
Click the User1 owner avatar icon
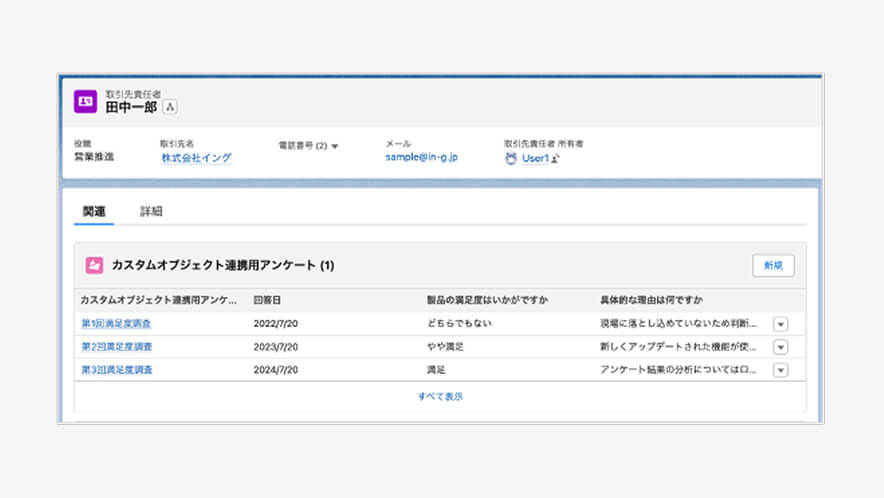click(511, 158)
